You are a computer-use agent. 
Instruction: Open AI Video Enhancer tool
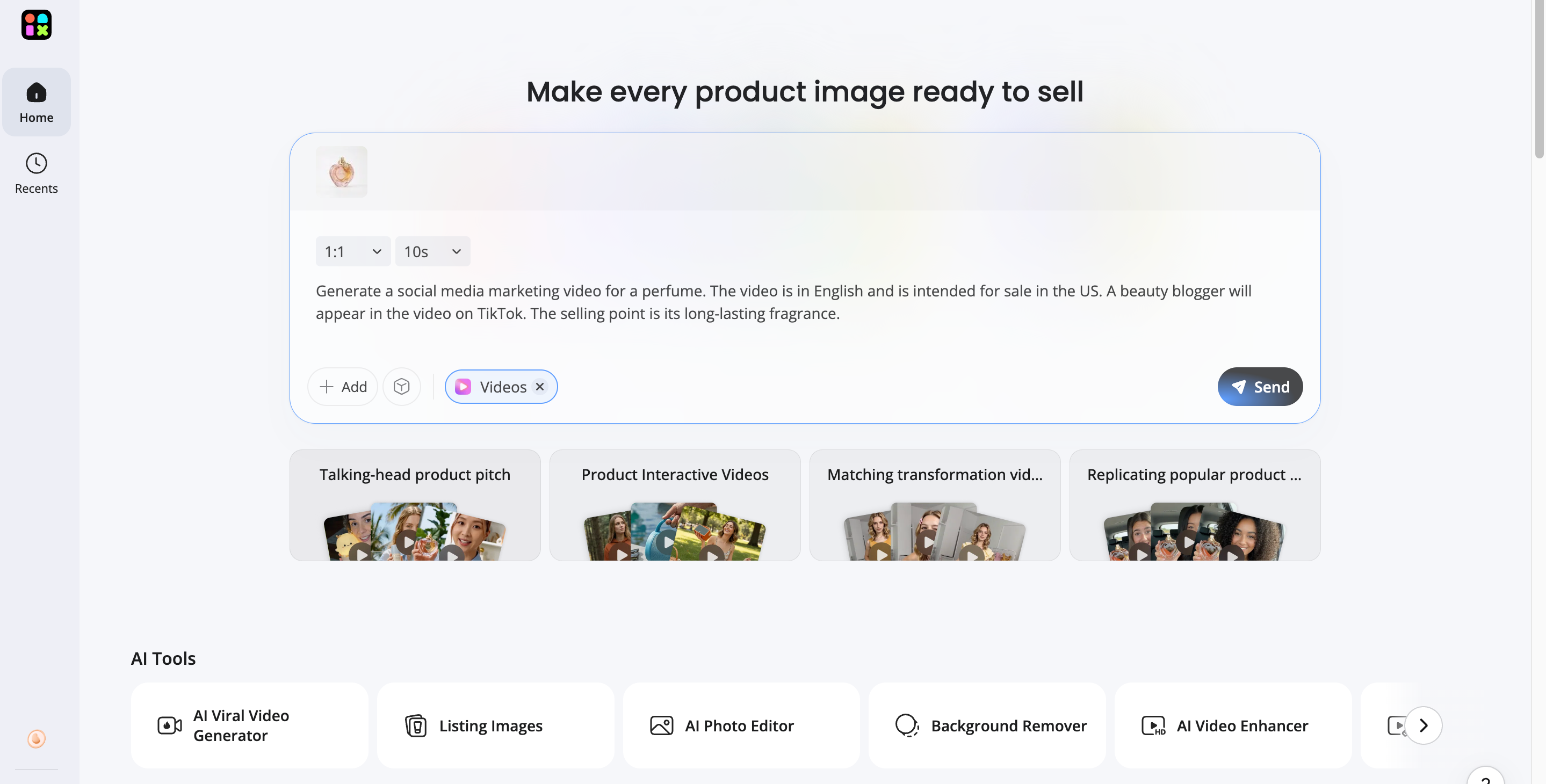[1233, 725]
